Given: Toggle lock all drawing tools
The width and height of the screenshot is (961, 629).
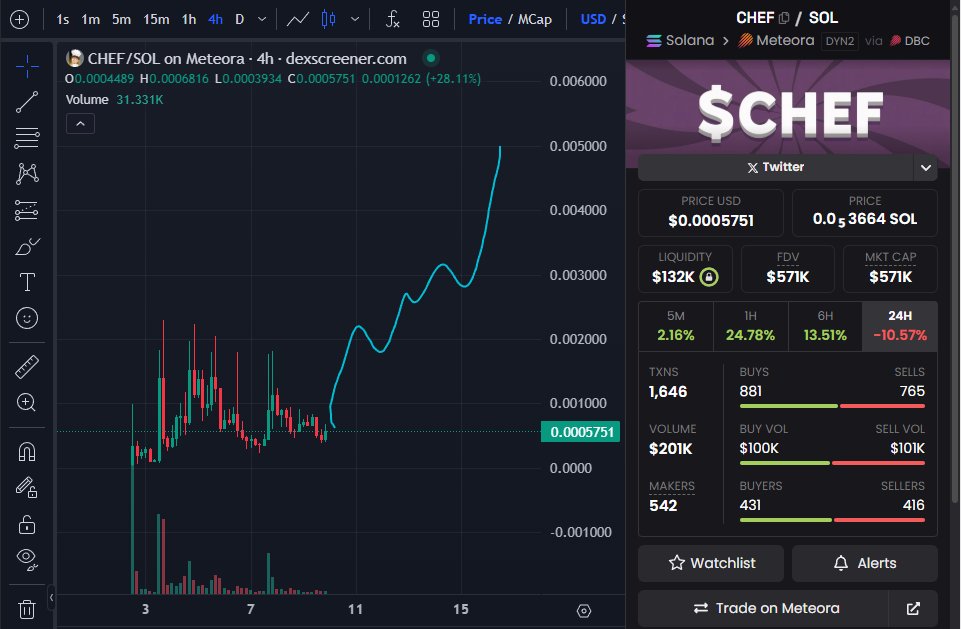Looking at the screenshot, I should pos(27,525).
